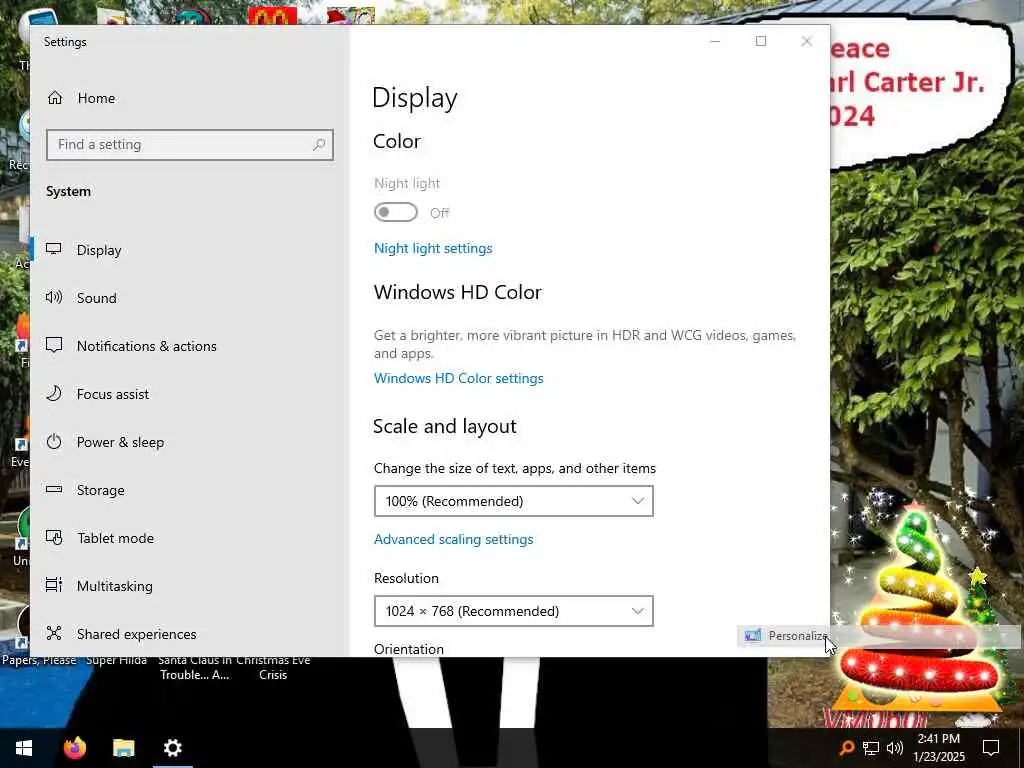Screen dimensions: 1024x768
Task: Click the Multitasking icon
Action: (54, 585)
